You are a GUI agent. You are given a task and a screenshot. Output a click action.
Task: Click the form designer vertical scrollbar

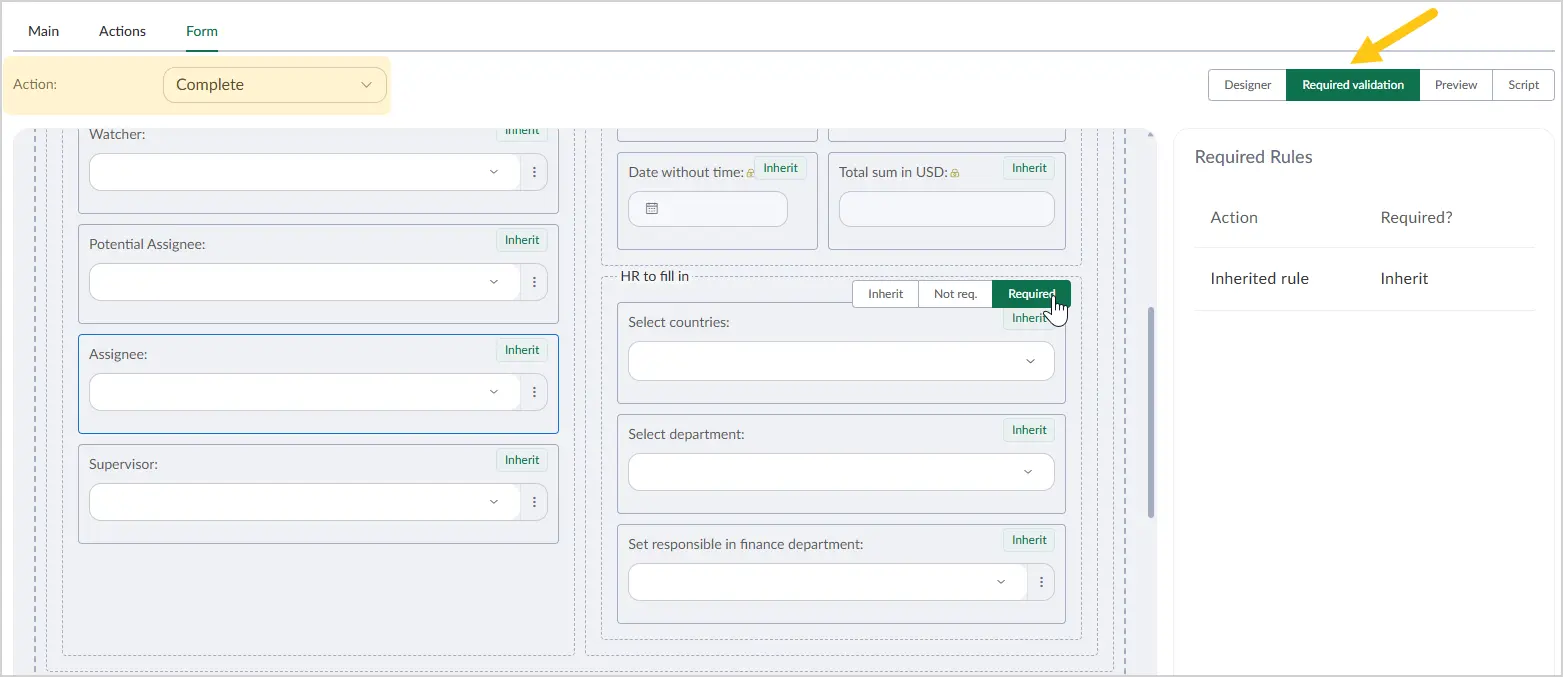[1151, 412]
